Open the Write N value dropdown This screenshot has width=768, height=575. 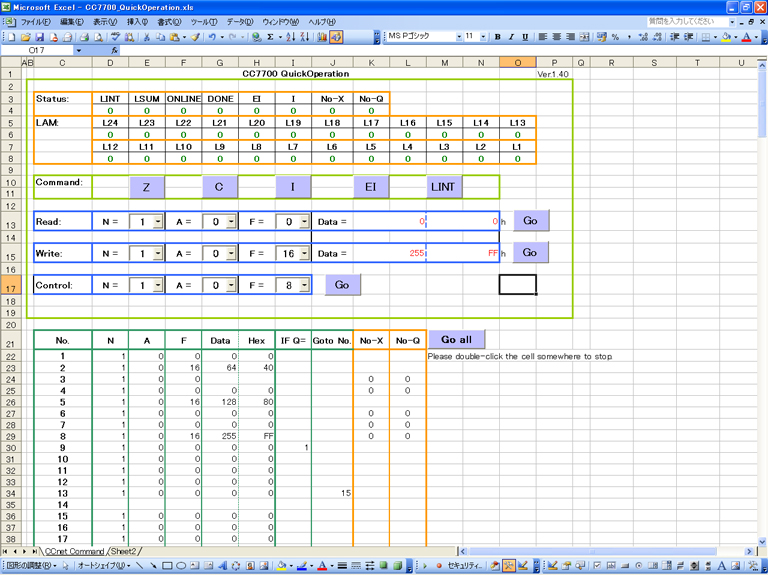tap(158, 254)
